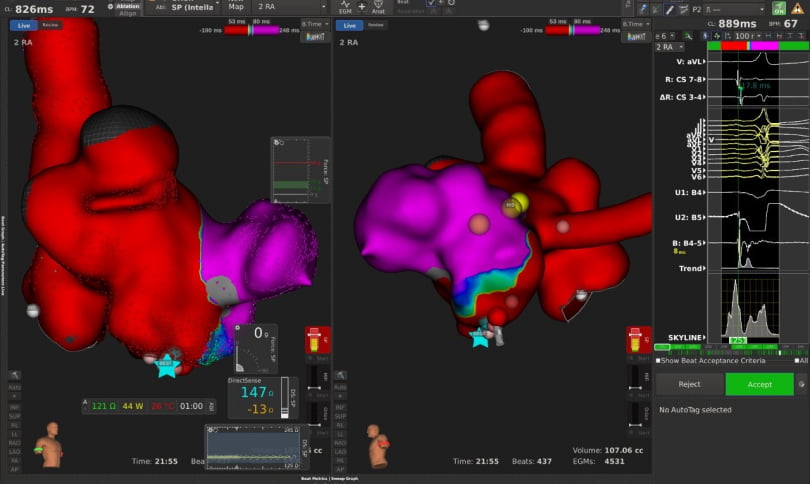Open the 2 RA map dropdown in toolbar
This screenshot has height=484, width=810.
(x=290, y=7)
